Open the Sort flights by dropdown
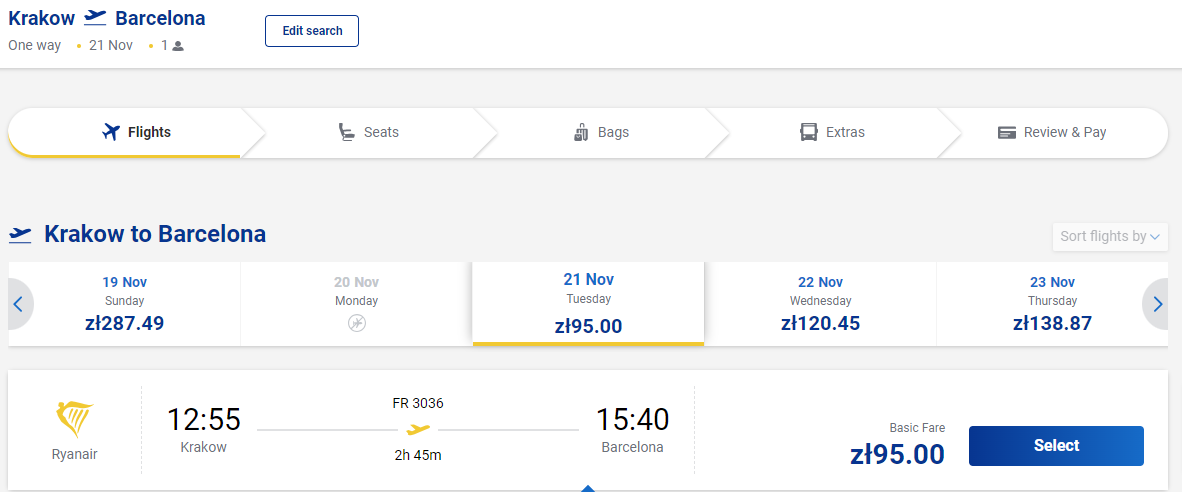This screenshot has height=492, width=1182. (x=1110, y=237)
